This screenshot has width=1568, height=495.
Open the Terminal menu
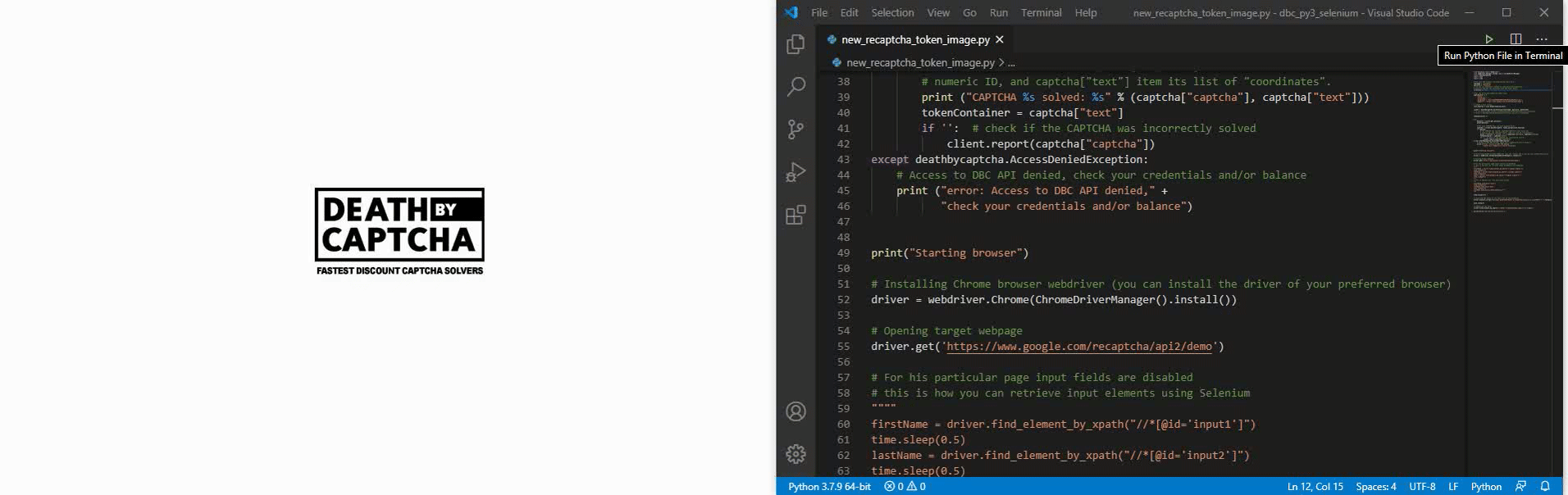point(1041,12)
